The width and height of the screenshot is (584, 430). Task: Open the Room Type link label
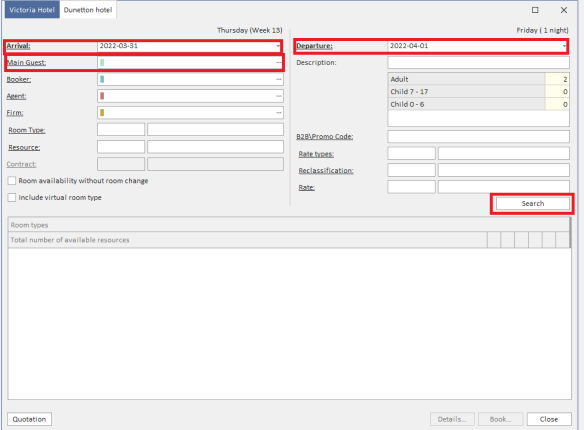(x=27, y=130)
